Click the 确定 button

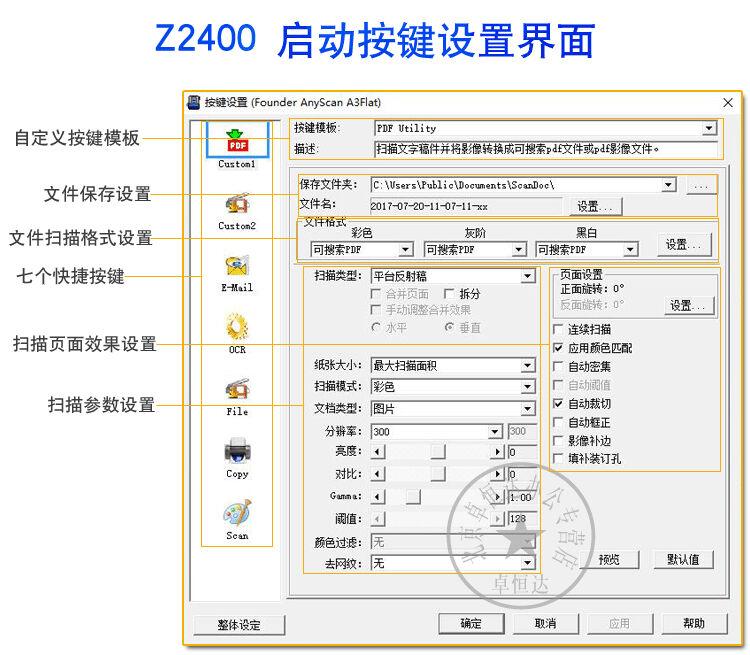coord(471,623)
